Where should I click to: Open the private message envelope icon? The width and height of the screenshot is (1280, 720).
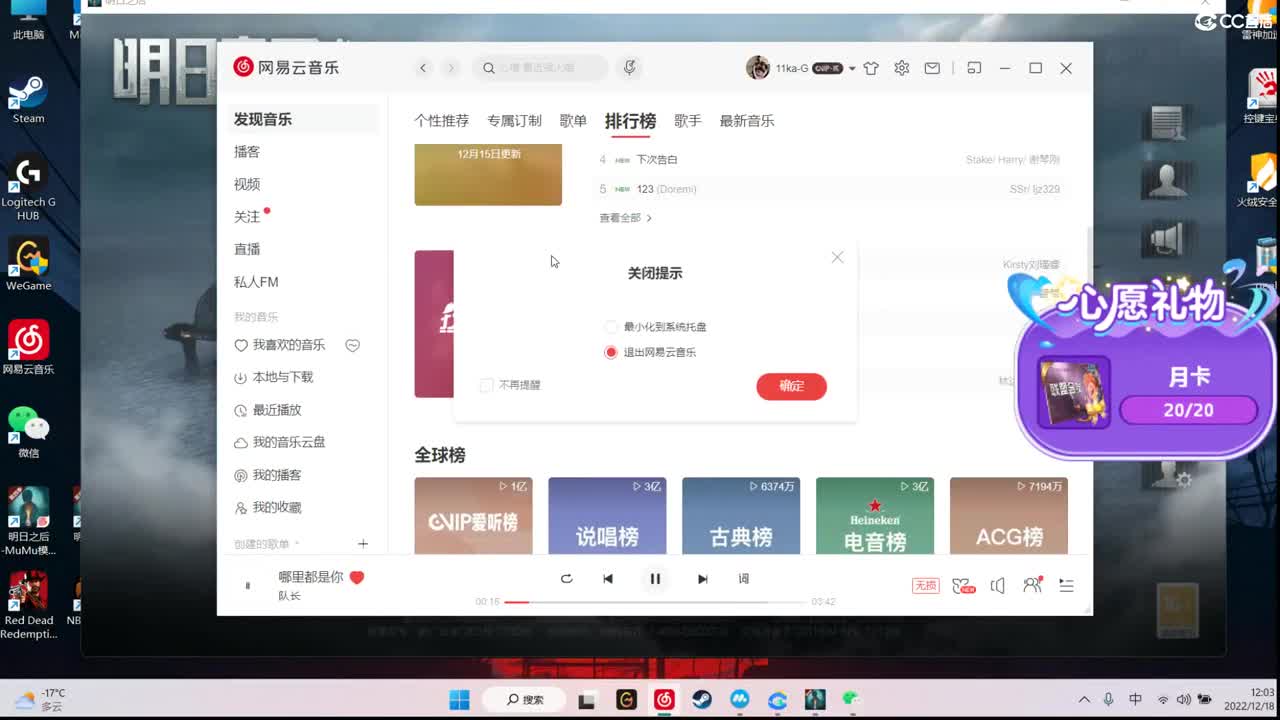(x=931, y=67)
